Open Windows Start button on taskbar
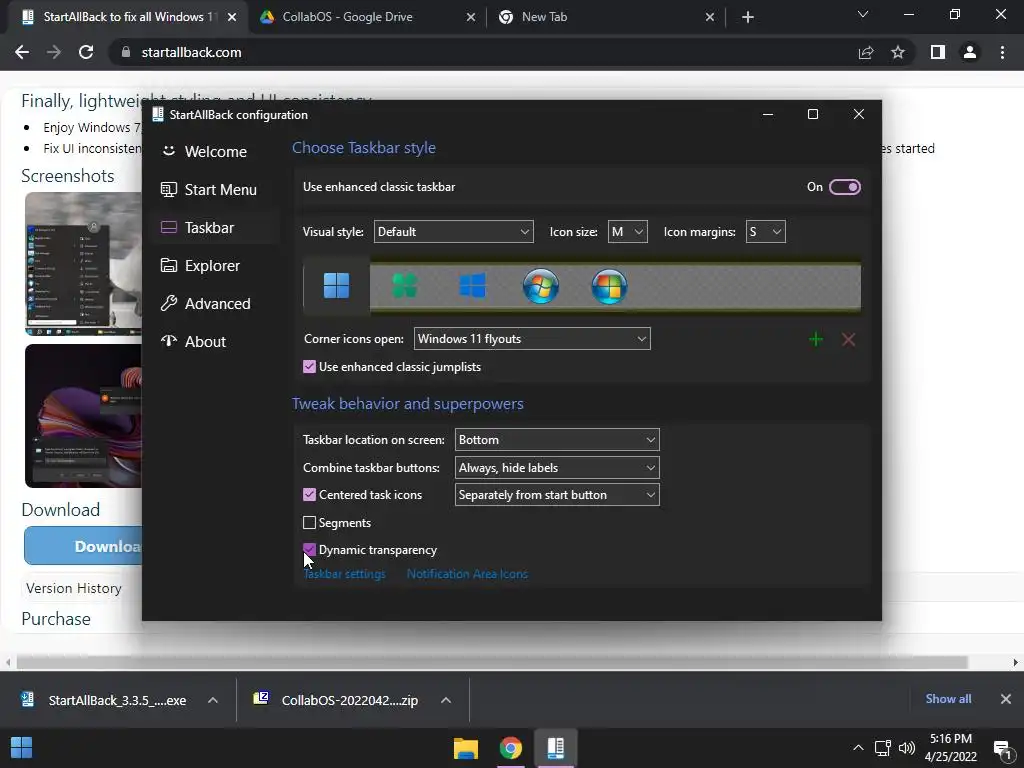Viewport: 1024px width, 768px height. pyautogui.click(x=22, y=748)
